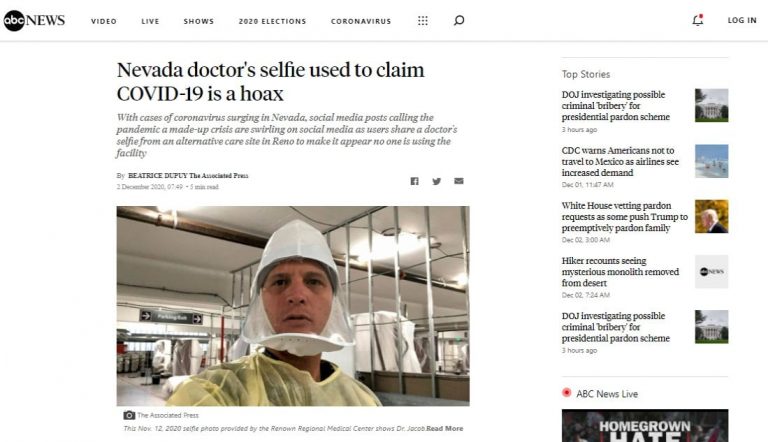
Task: Click the author name Beatrice Dupuy
Action: (x=157, y=175)
